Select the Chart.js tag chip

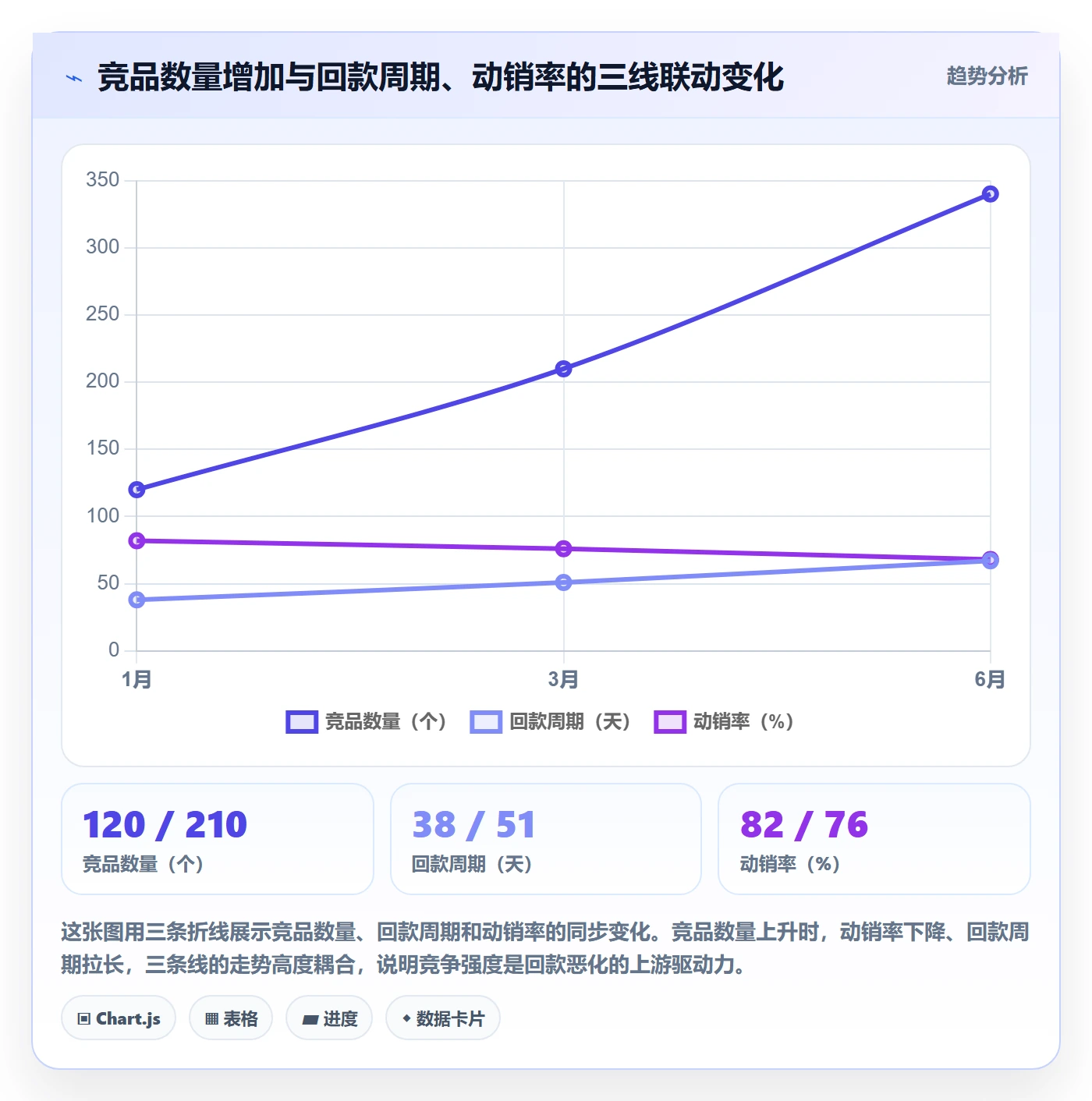[119, 1018]
